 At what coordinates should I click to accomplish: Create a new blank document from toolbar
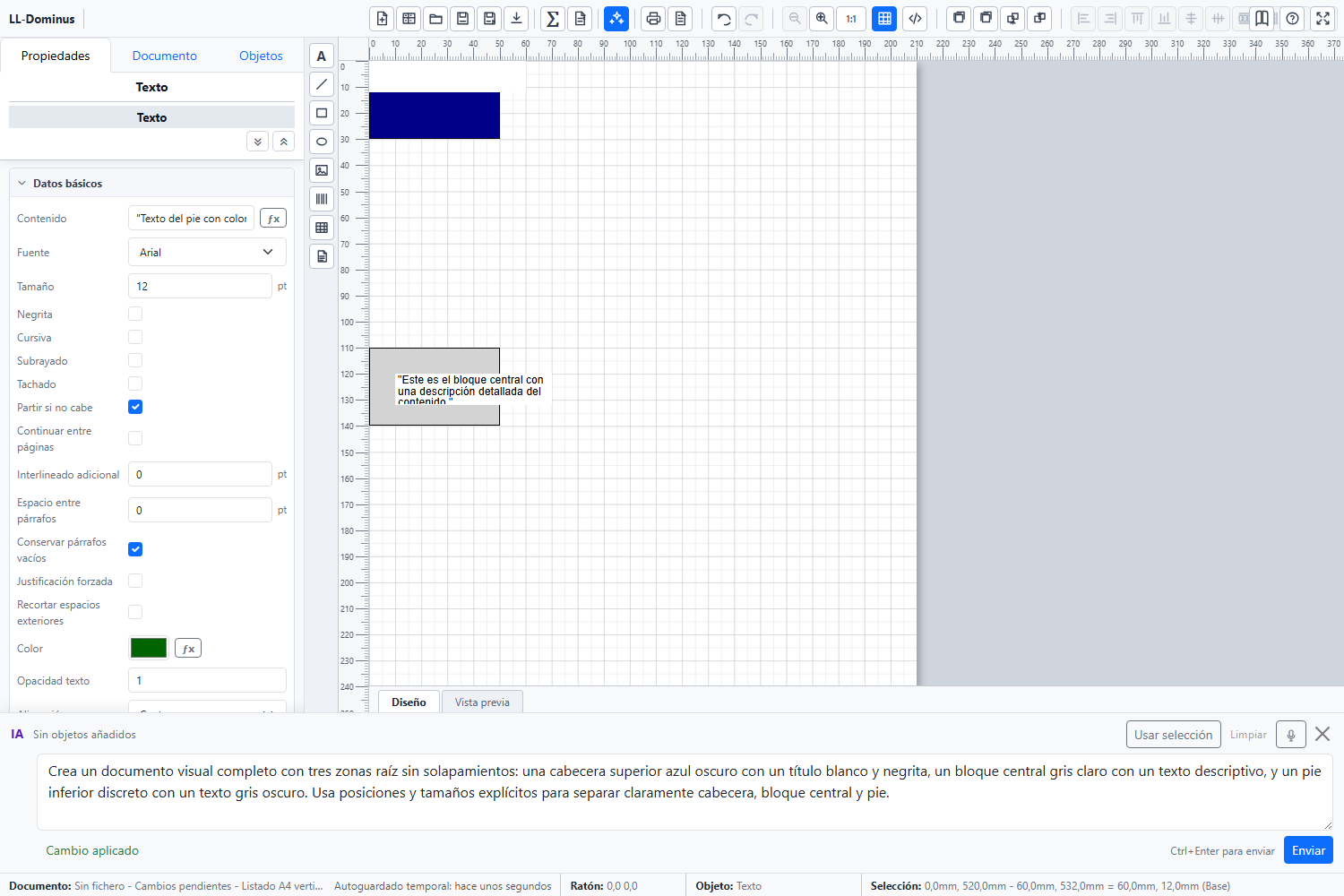pos(382,18)
